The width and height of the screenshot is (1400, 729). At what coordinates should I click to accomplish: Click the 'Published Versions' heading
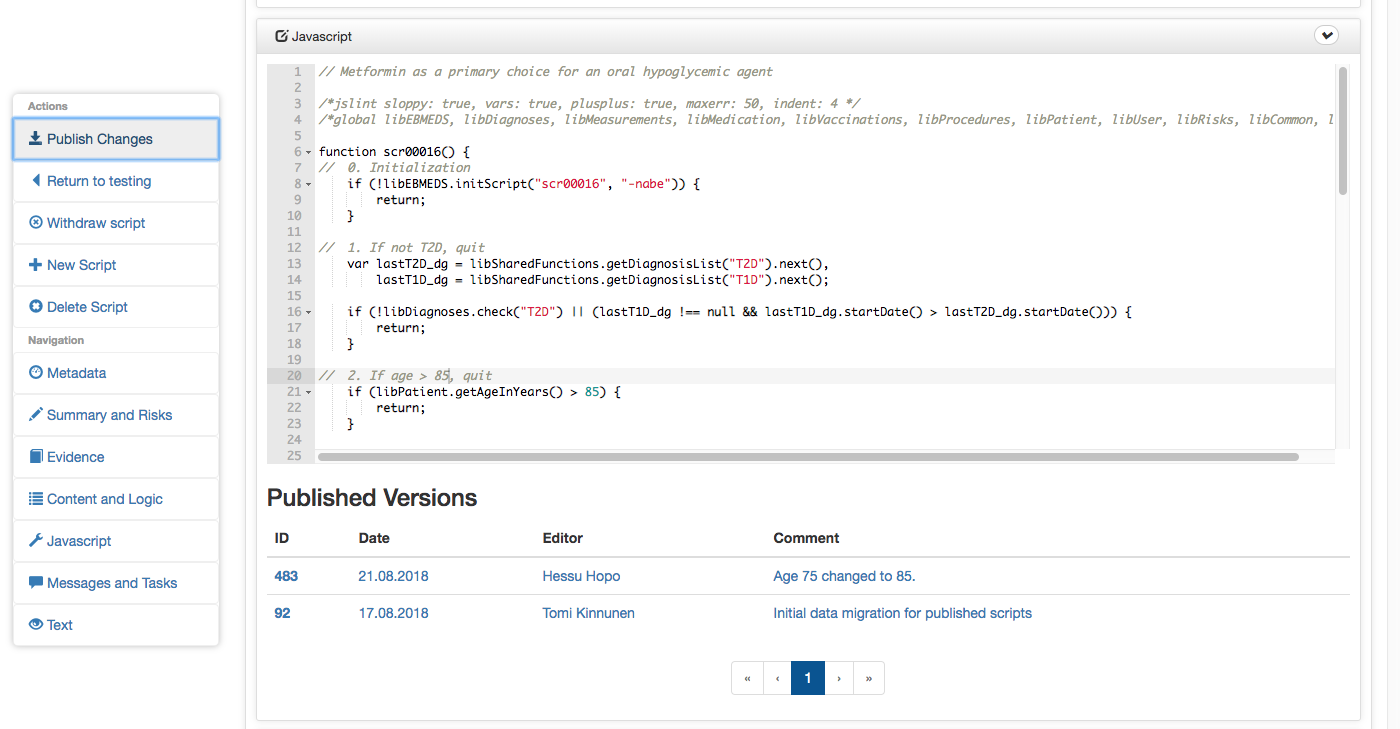coord(372,498)
